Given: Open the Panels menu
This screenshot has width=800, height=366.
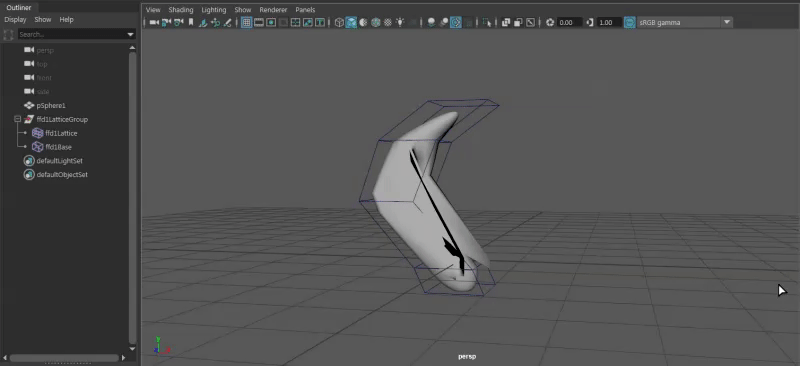Looking at the screenshot, I should point(305,10).
